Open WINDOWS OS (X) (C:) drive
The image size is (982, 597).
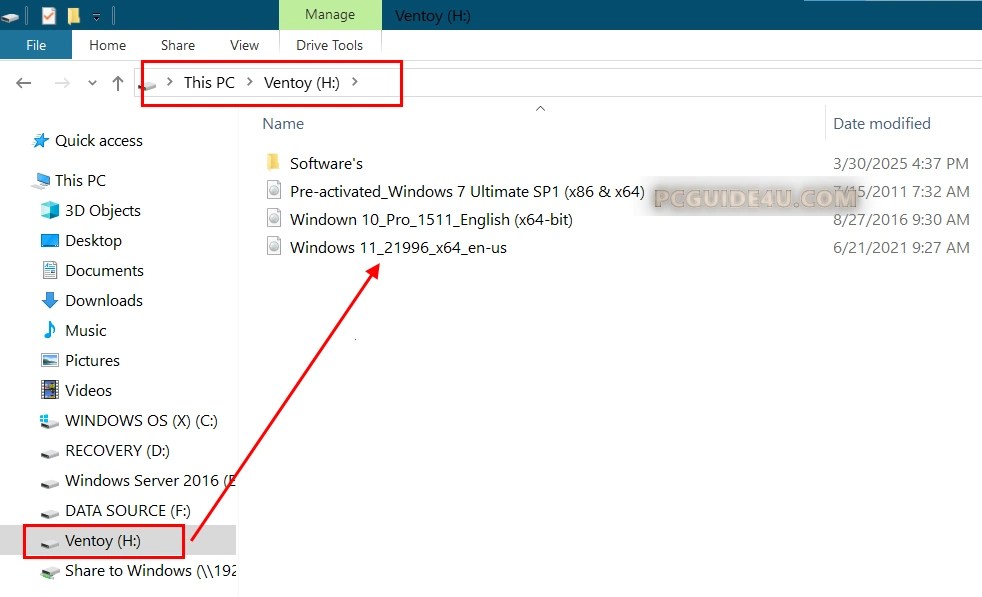141,420
